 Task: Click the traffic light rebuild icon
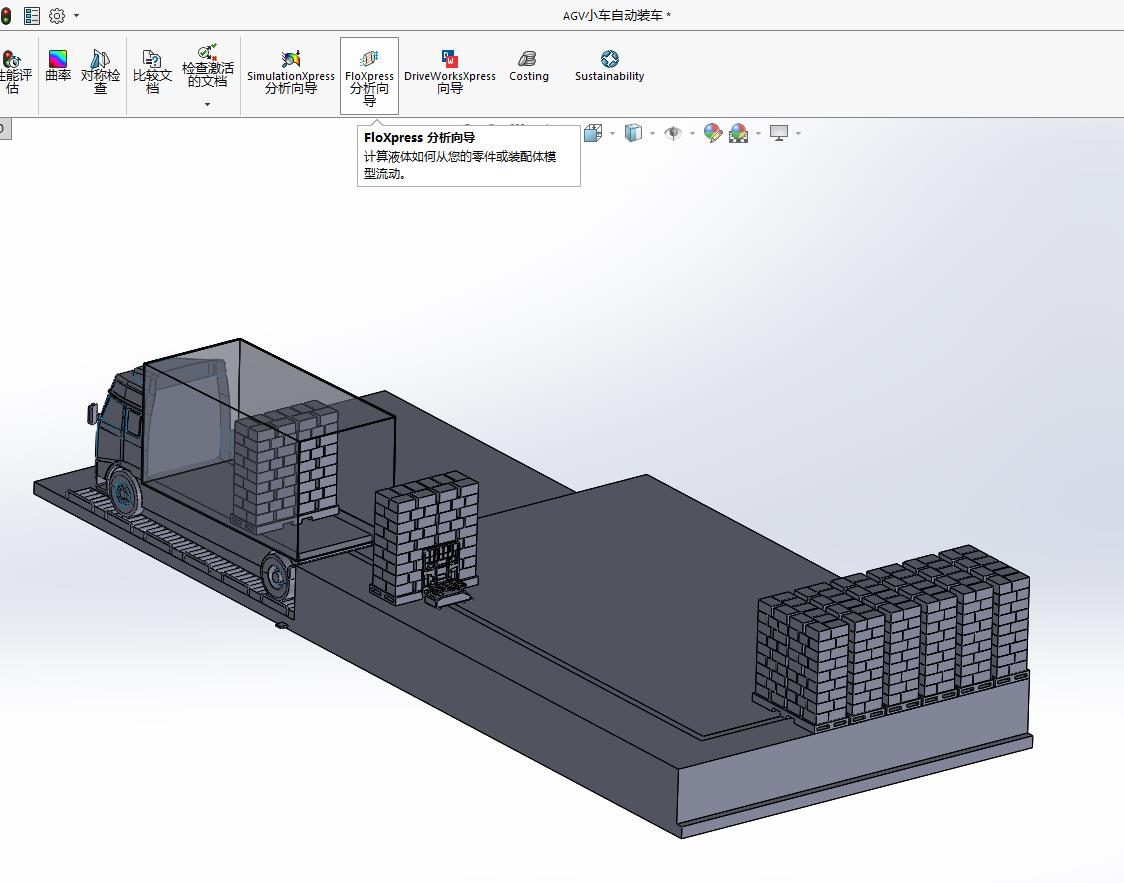pyautogui.click(x=6, y=15)
